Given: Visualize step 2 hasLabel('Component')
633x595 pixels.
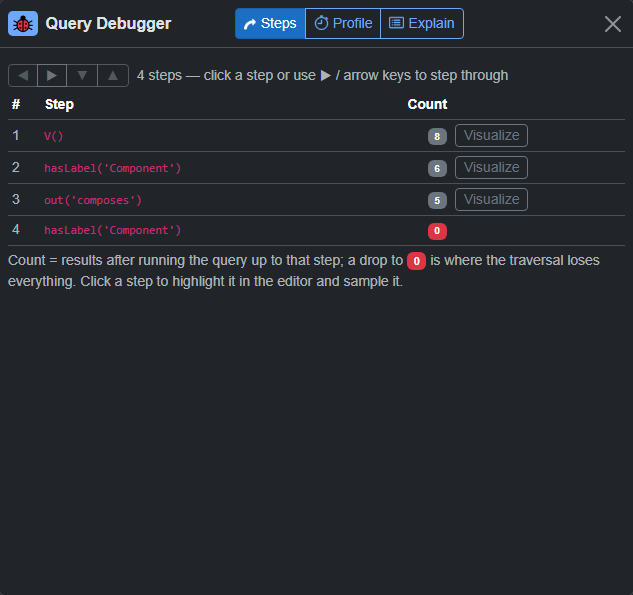Looking at the screenshot, I should click(491, 167).
